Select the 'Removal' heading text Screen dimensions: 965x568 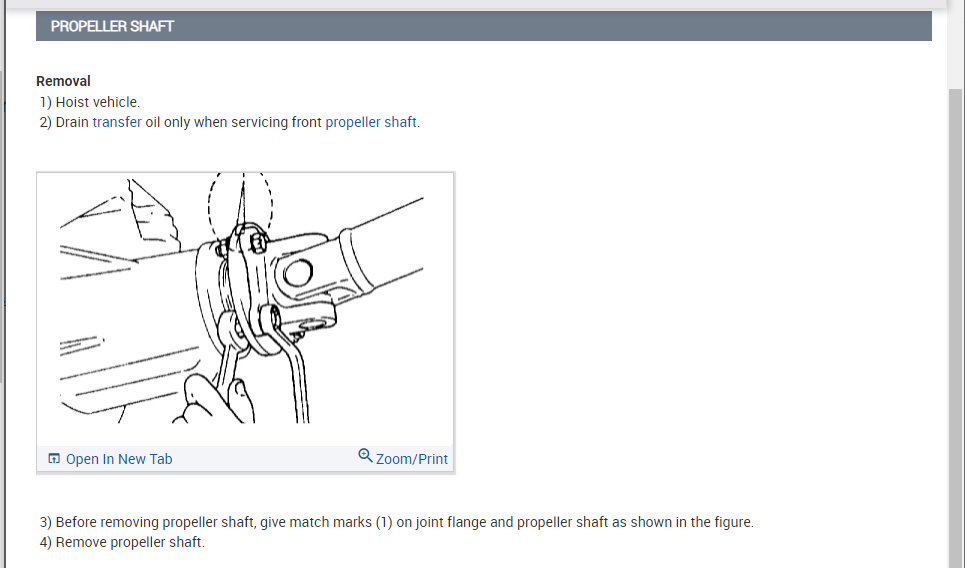63,81
